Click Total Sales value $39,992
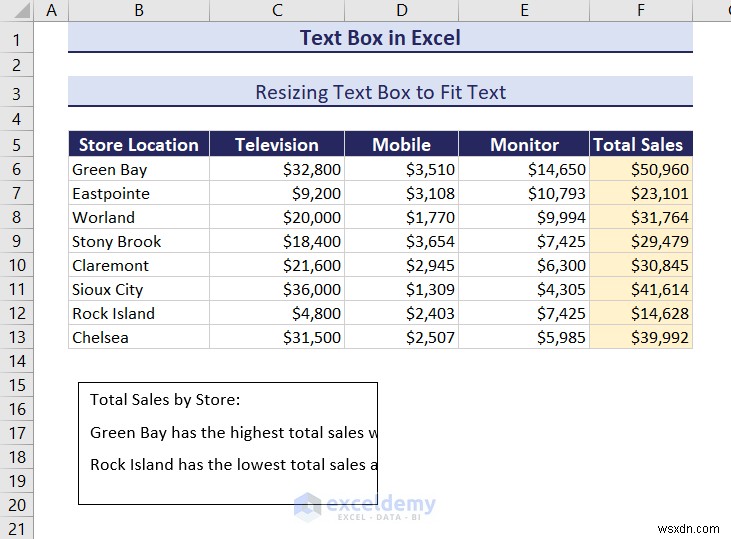This screenshot has height=539, width=731. tap(641, 337)
